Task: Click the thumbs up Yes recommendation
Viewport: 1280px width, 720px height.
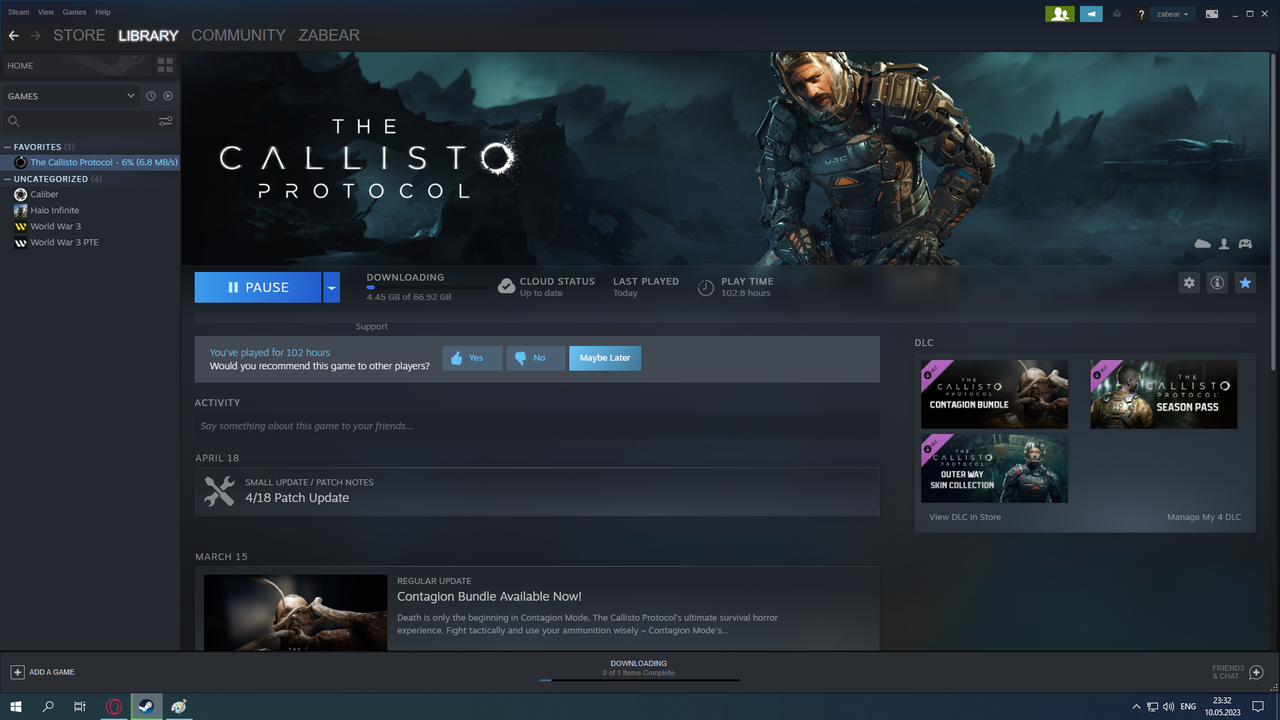Action: pyautogui.click(x=472, y=358)
